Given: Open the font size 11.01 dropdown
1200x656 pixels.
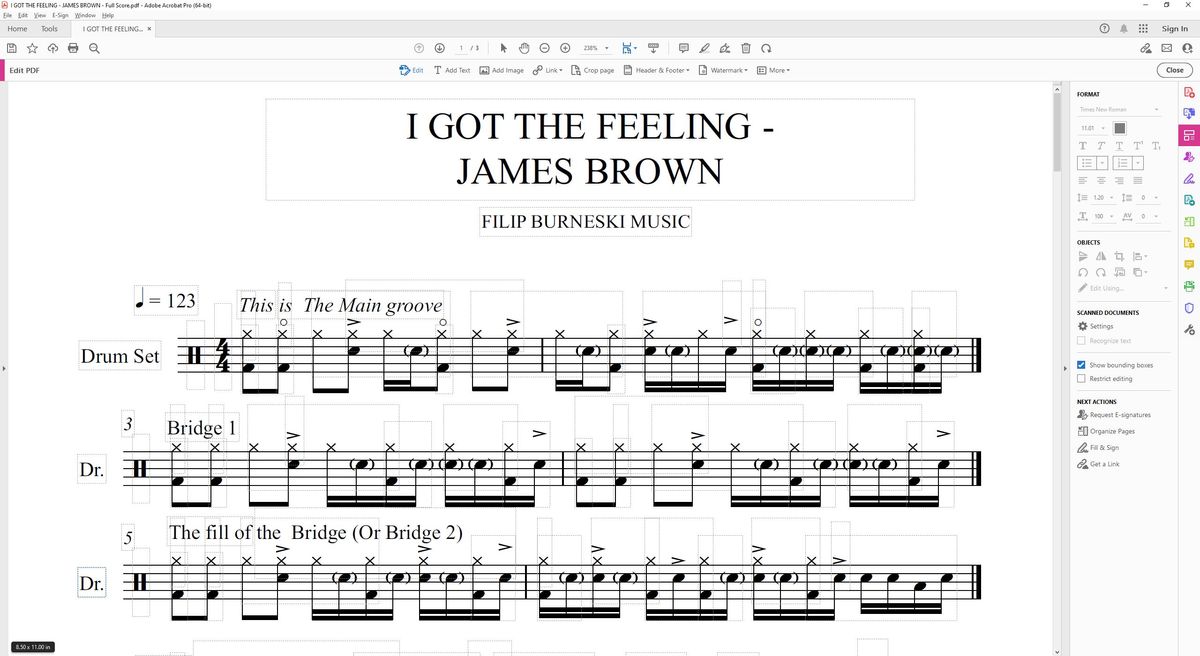Looking at the screenshot, I should coord(1093,128).
